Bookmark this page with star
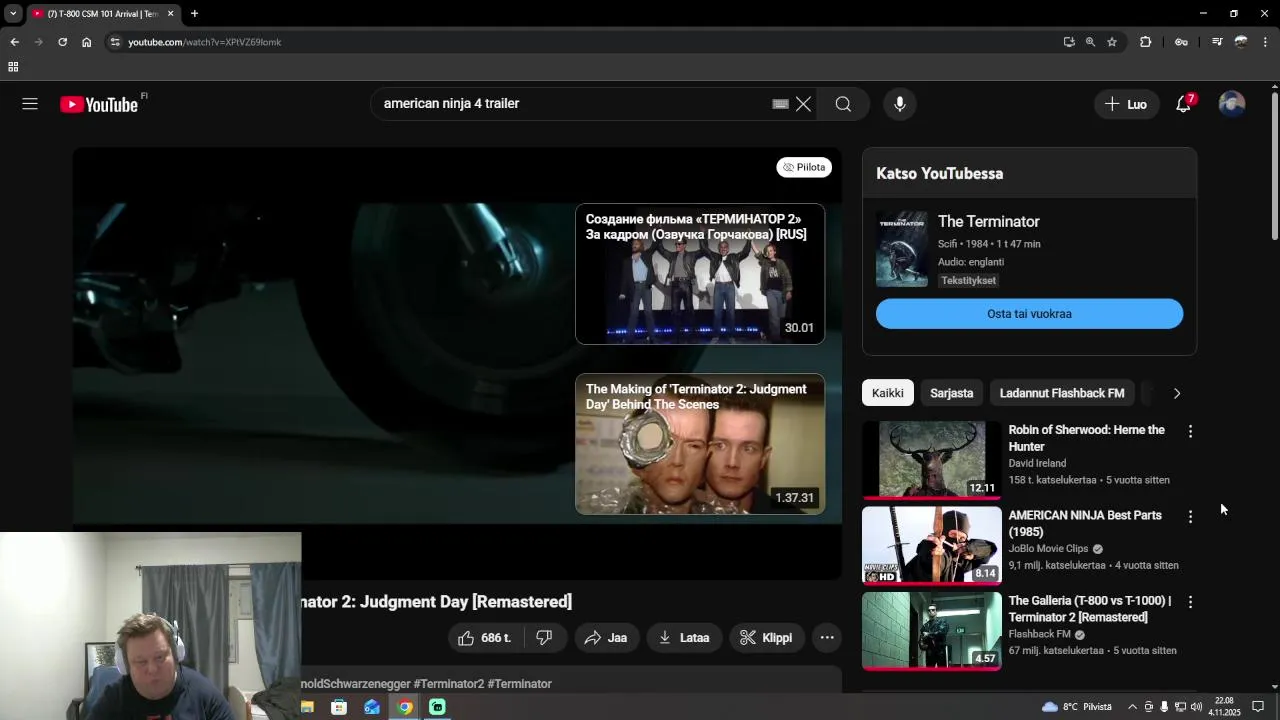The height and width of the screenshot is (720, 1280). tap(1112, 42)
